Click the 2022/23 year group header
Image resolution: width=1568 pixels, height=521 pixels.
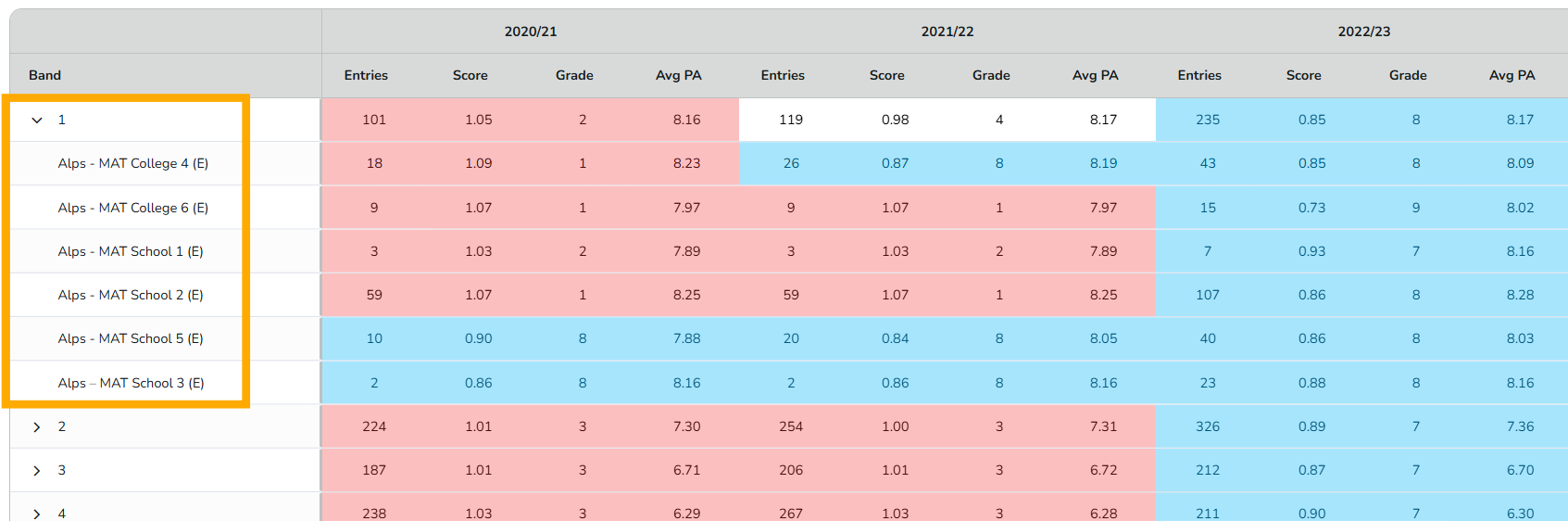pyautogui.click(x=1364, y=32)
